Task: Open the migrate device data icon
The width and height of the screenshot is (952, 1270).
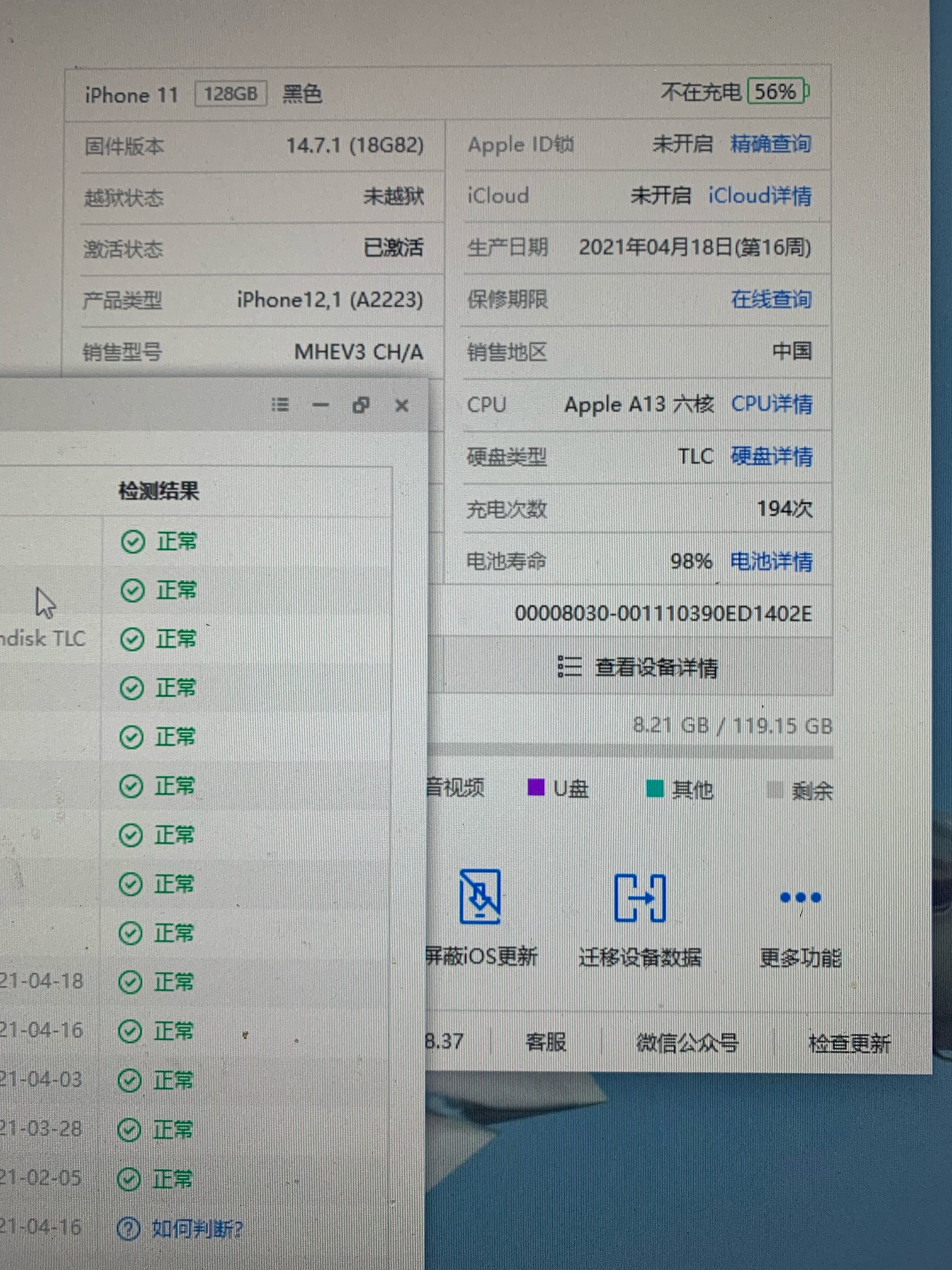Action: [640, 897]
